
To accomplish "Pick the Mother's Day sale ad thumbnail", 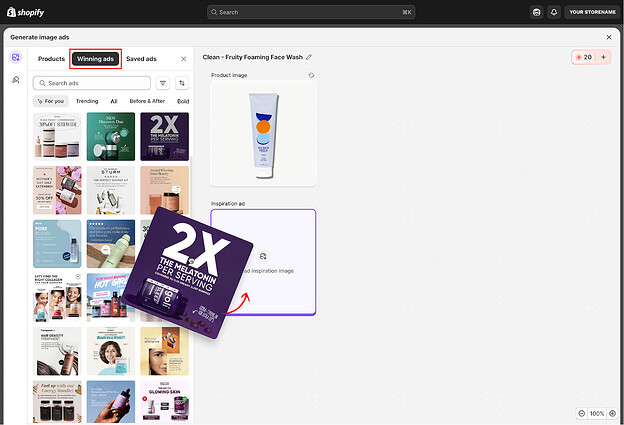I will tap(57, 190).
